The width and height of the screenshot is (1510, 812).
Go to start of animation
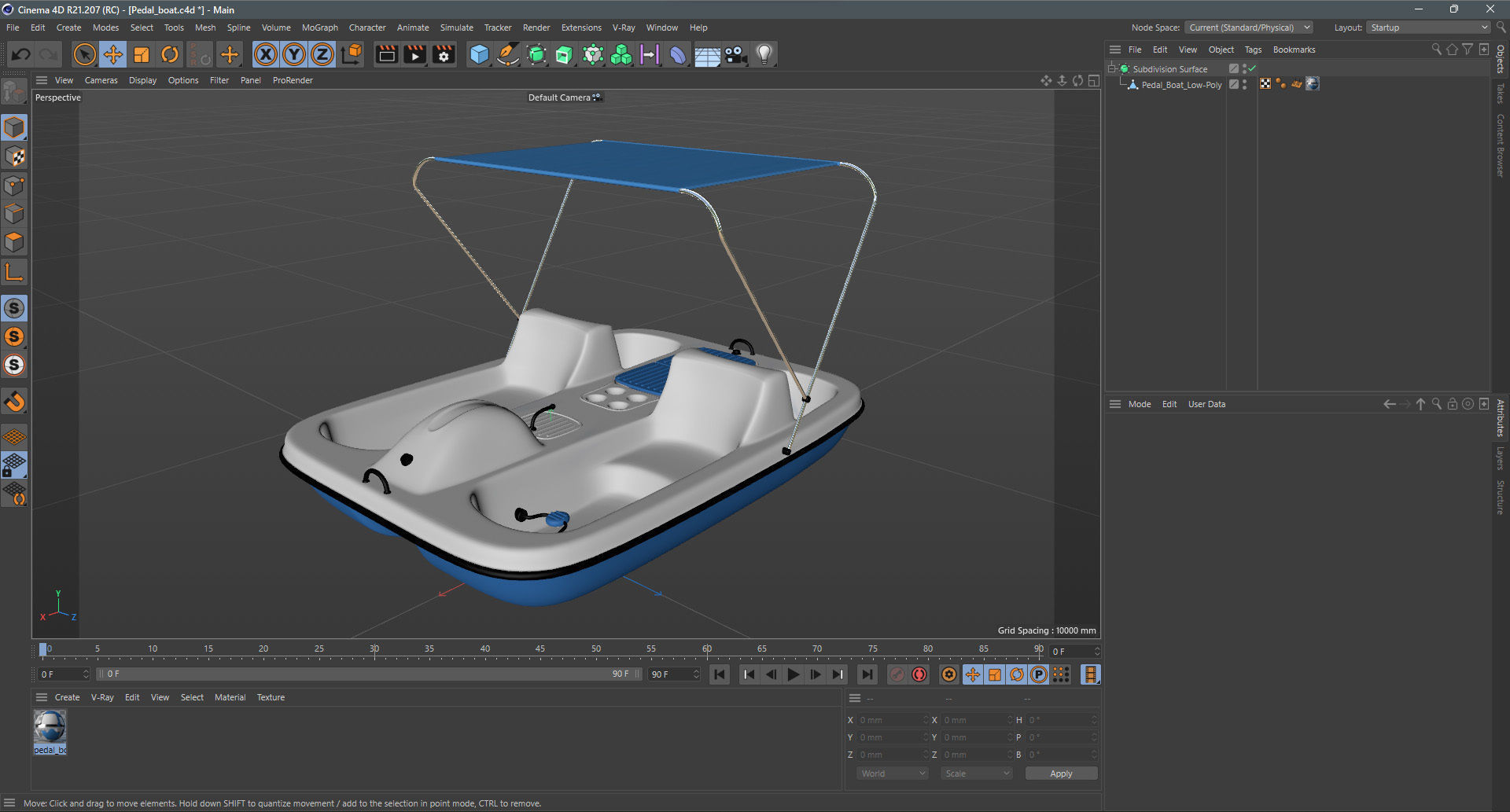pos(719,674)
